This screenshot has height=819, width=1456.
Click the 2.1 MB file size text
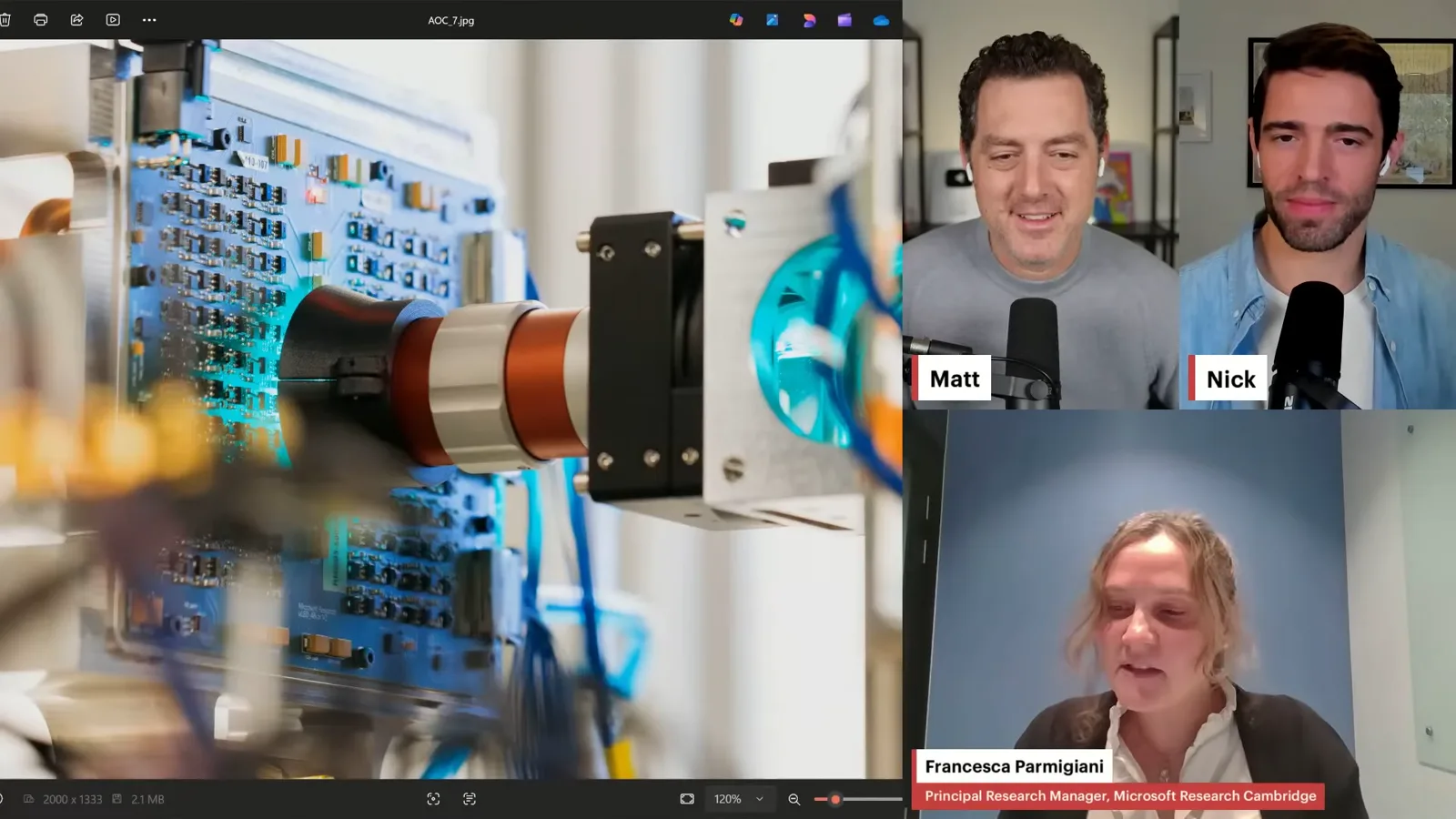[147, 799]
